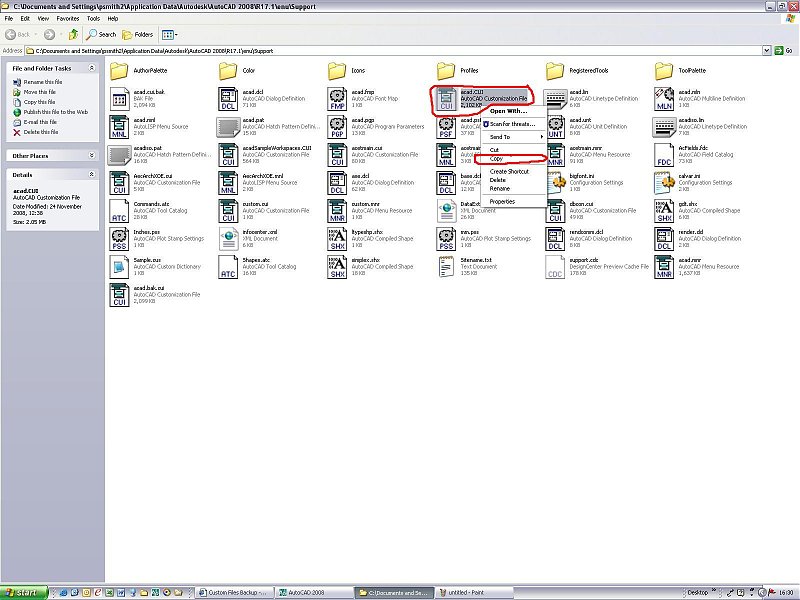Open the Views dropdown button
Screen dimensions: 800x600
(169, 35)
